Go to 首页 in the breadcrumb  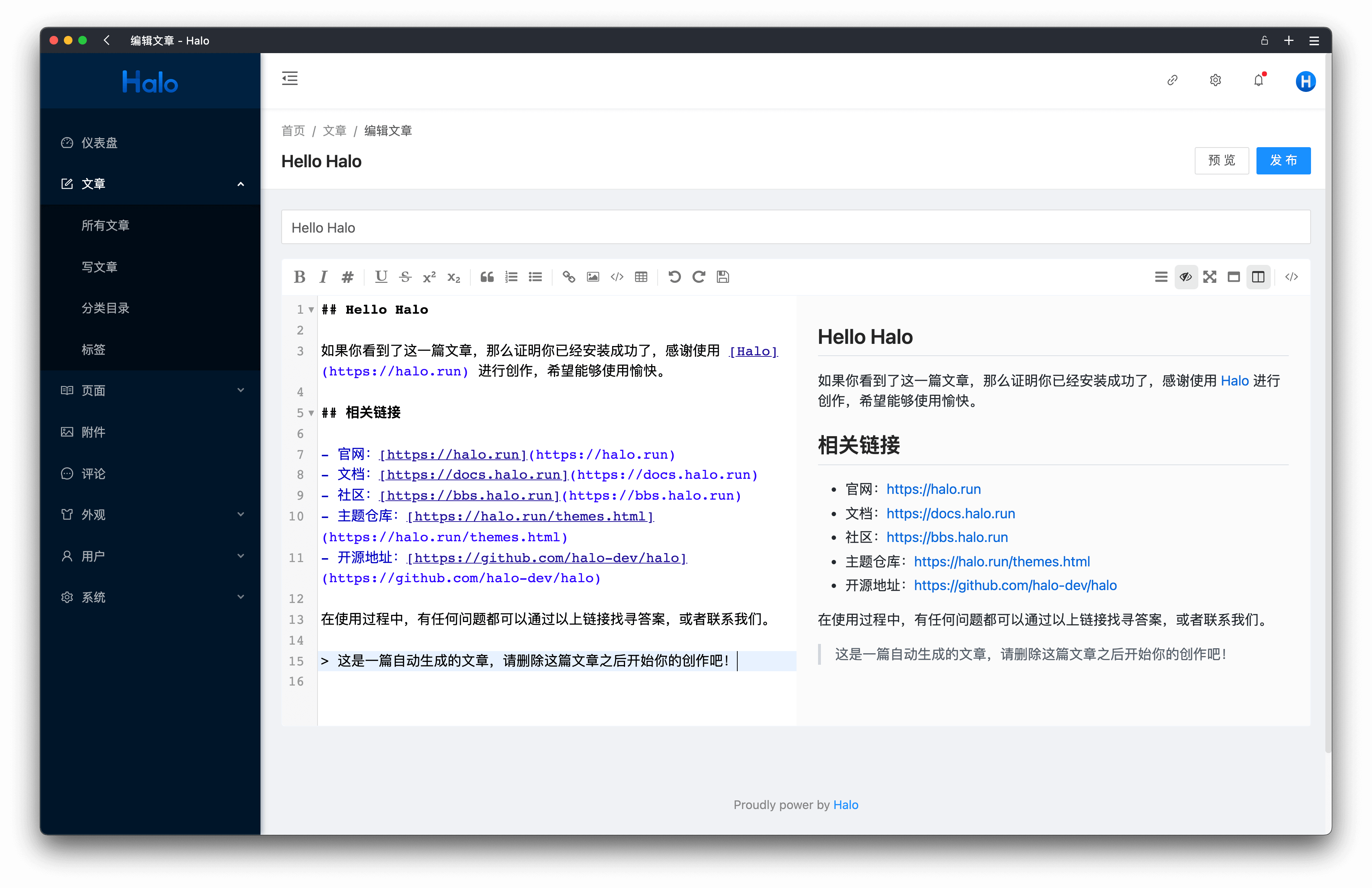293,131
